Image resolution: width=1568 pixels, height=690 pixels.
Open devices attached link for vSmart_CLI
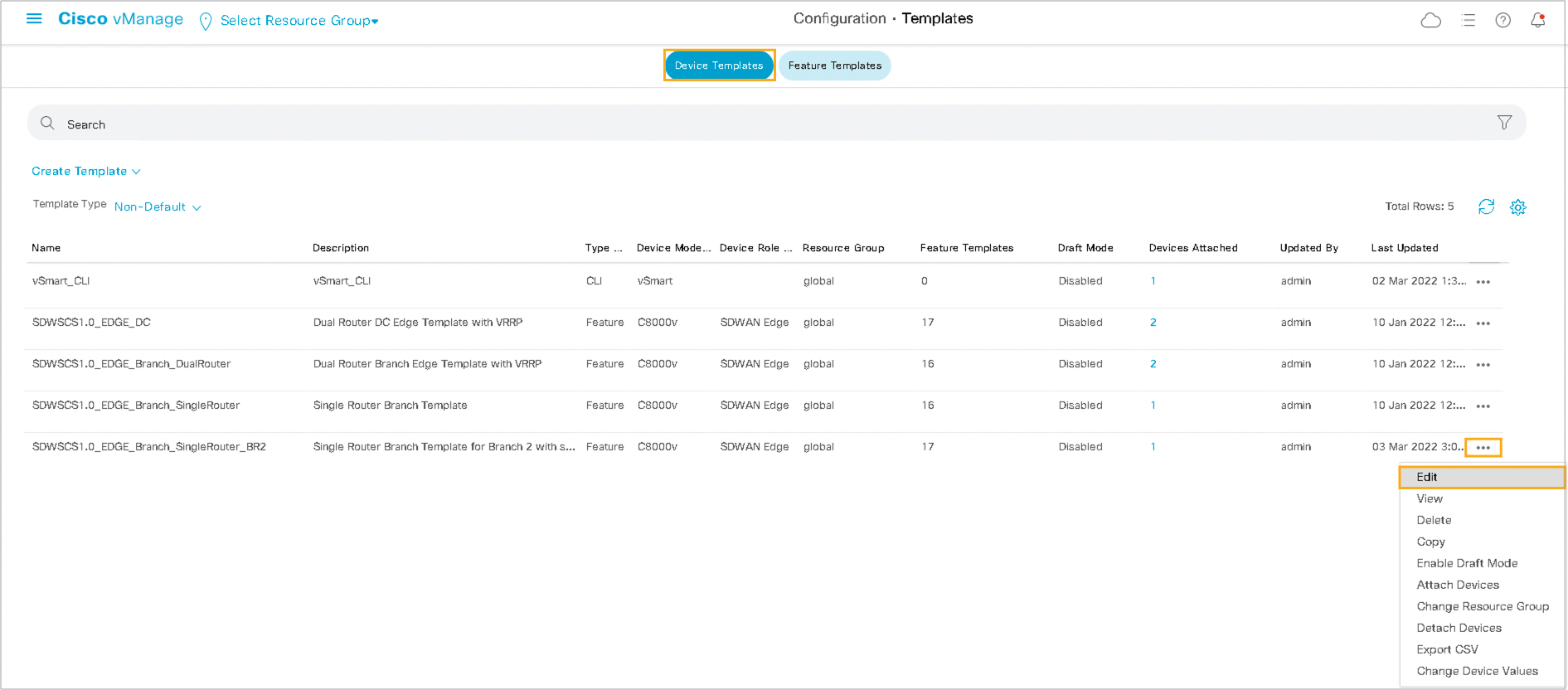[1153, 281]
